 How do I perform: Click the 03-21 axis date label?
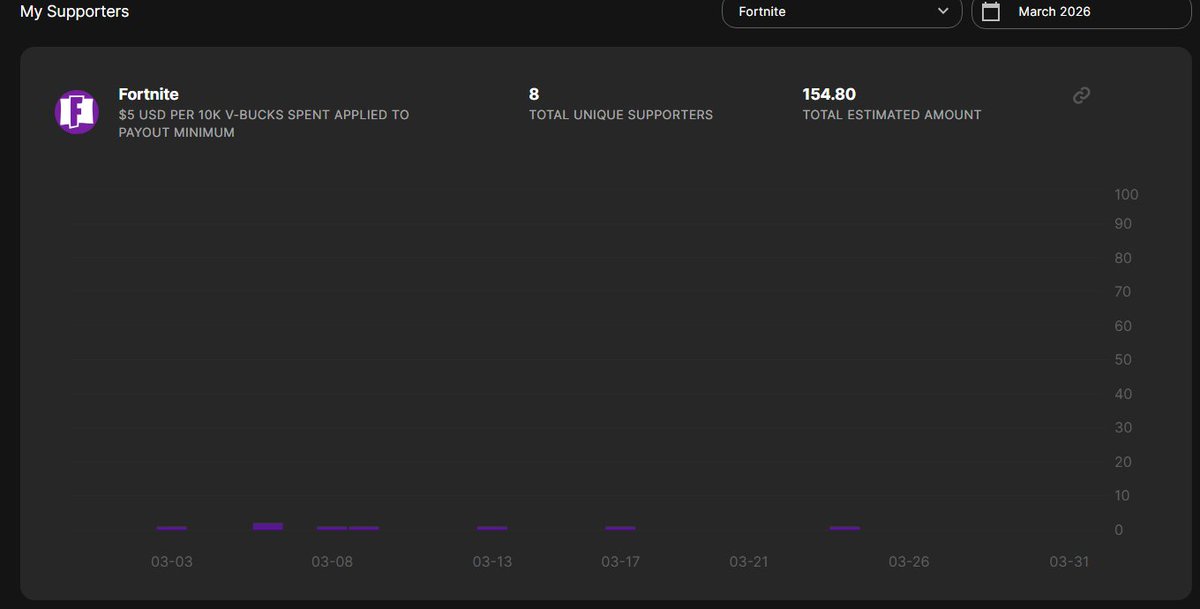(x=749, y=562)
